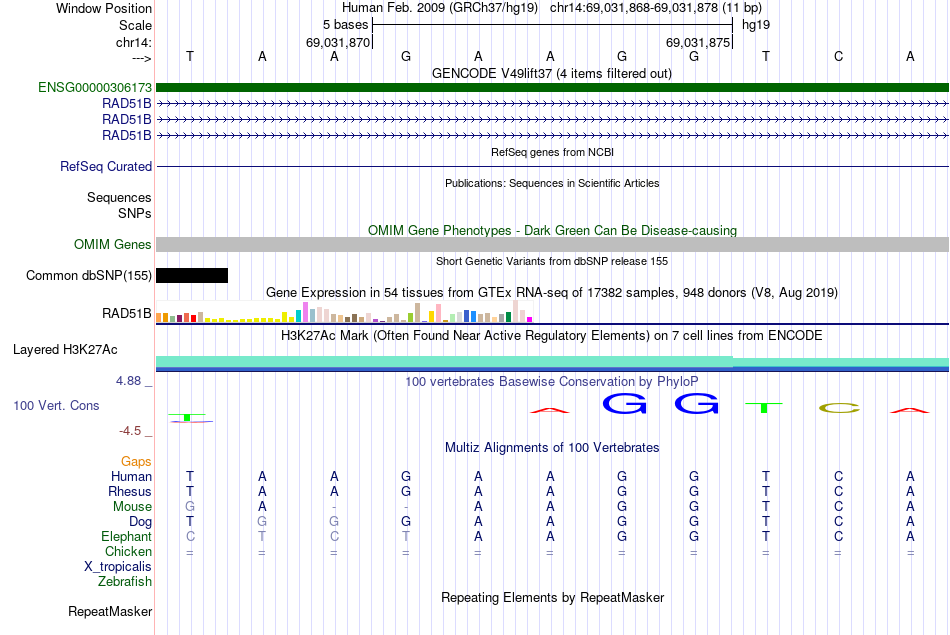
Task: Click the Dog alignment row label
Action: 140,522
